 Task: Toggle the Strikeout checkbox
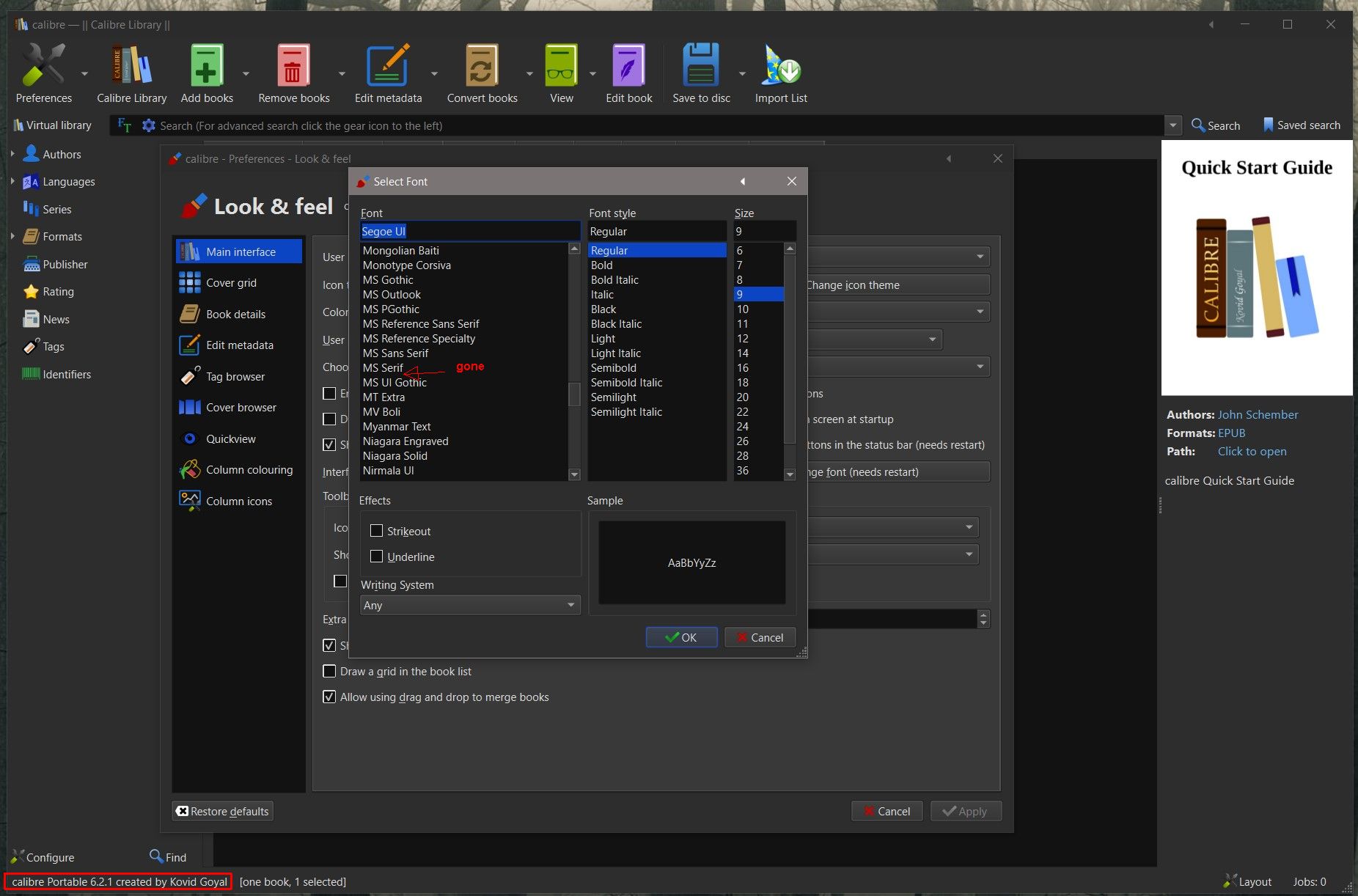click(377, 531)
